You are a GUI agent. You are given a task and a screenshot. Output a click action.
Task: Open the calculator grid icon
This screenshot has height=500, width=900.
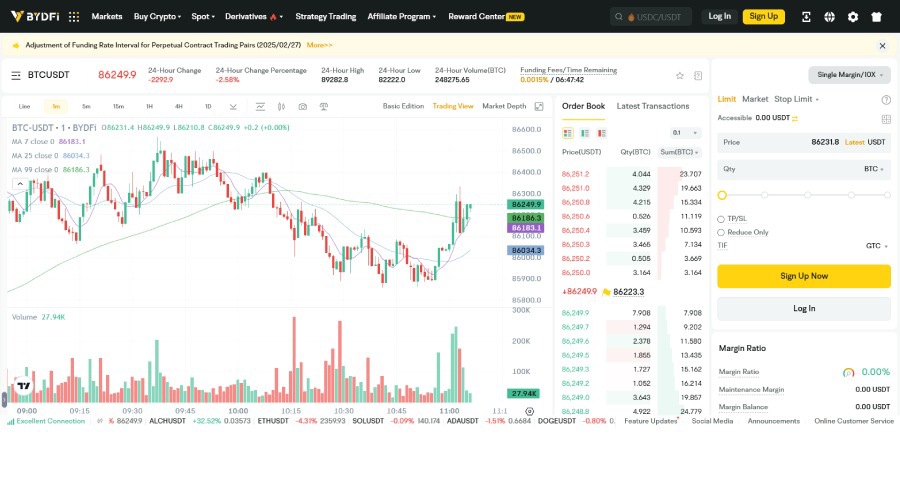coord(886,119)
